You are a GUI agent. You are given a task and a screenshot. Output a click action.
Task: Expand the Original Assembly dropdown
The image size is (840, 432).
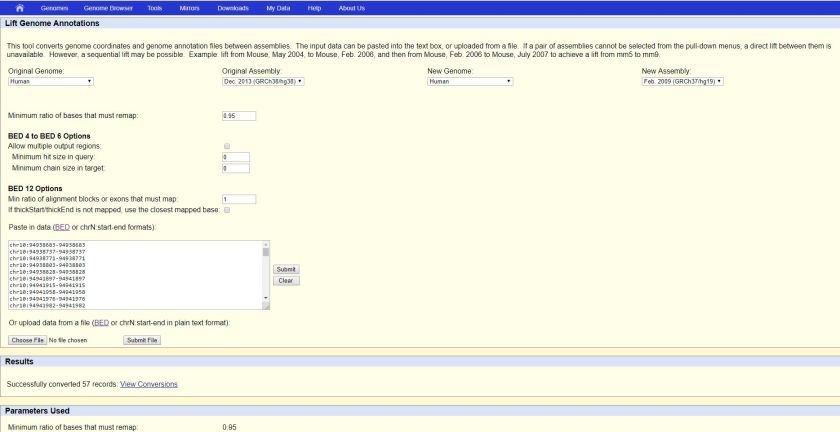point(263,81)
